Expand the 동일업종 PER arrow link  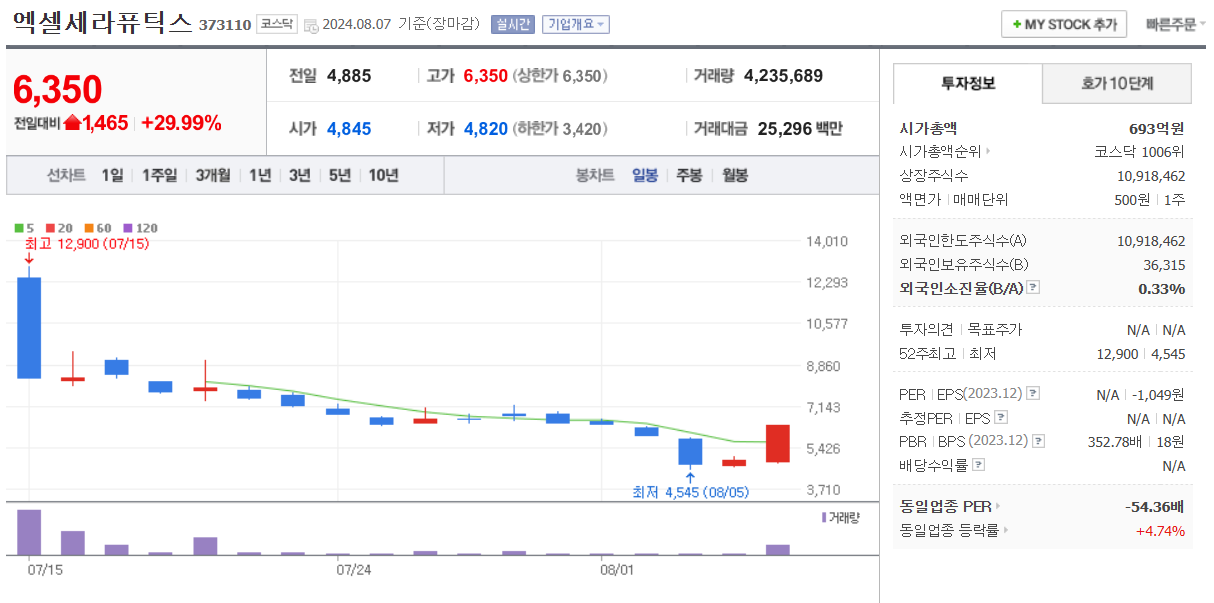coord(997,507)
